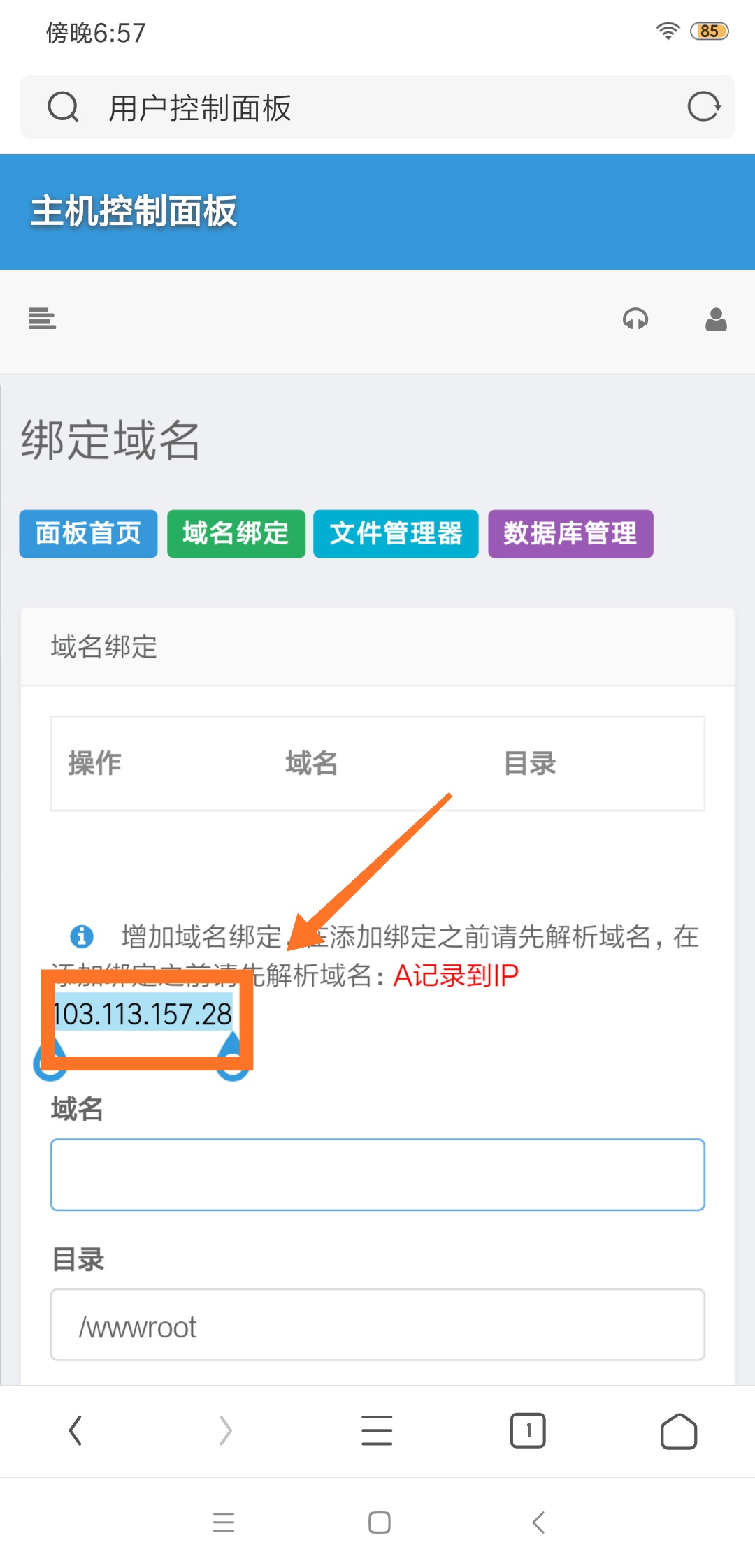Go back using browser back arrow

[75, 1430]
